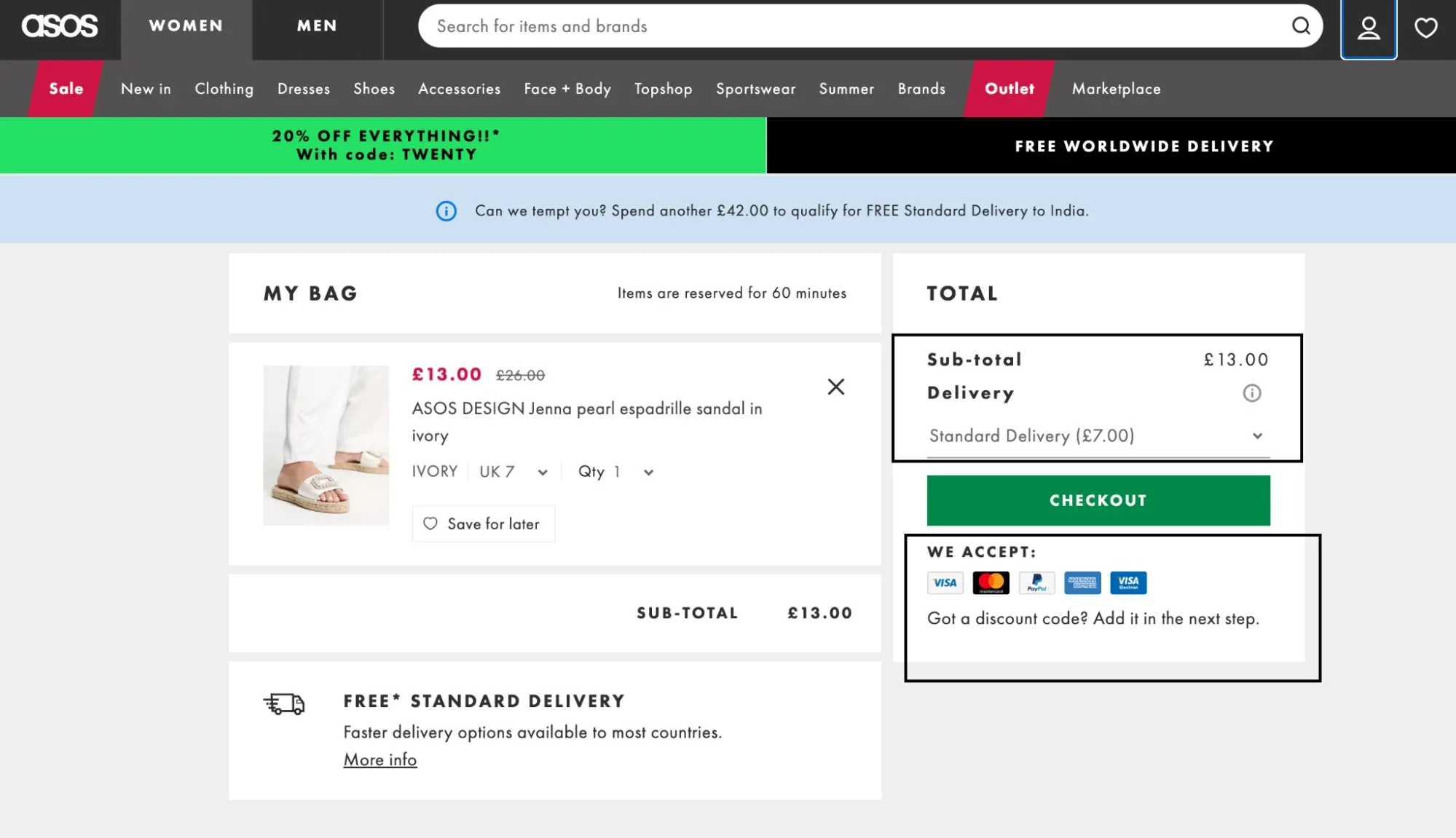Click the blue info icon in banner
This screenshot has width=1456, height=838.
(x=446, y=211)
